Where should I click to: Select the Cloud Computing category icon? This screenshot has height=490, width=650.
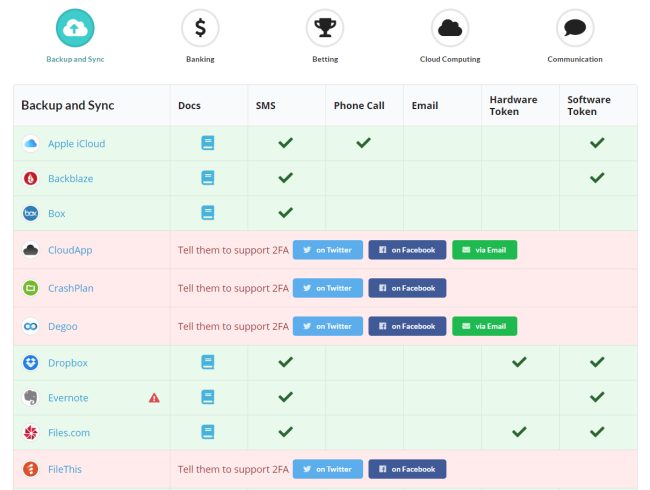[x=450, y=28]
